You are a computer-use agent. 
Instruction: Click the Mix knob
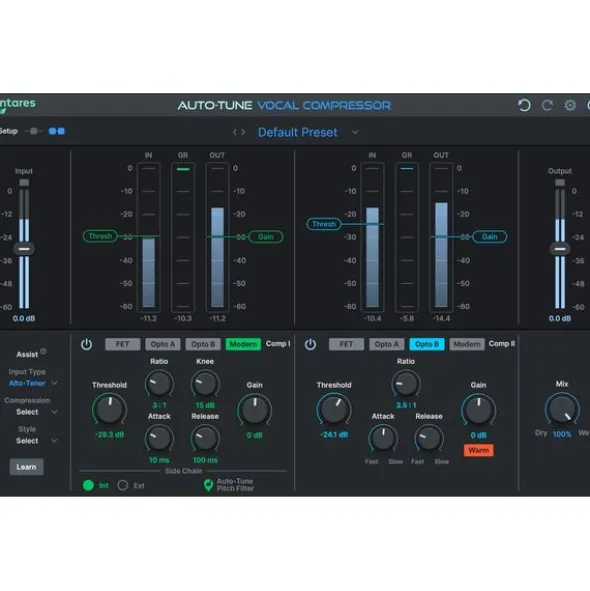(562, 409)
